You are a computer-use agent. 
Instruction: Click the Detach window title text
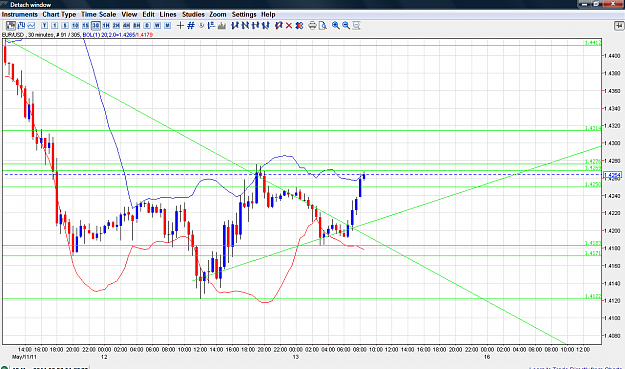click(31, 5)
